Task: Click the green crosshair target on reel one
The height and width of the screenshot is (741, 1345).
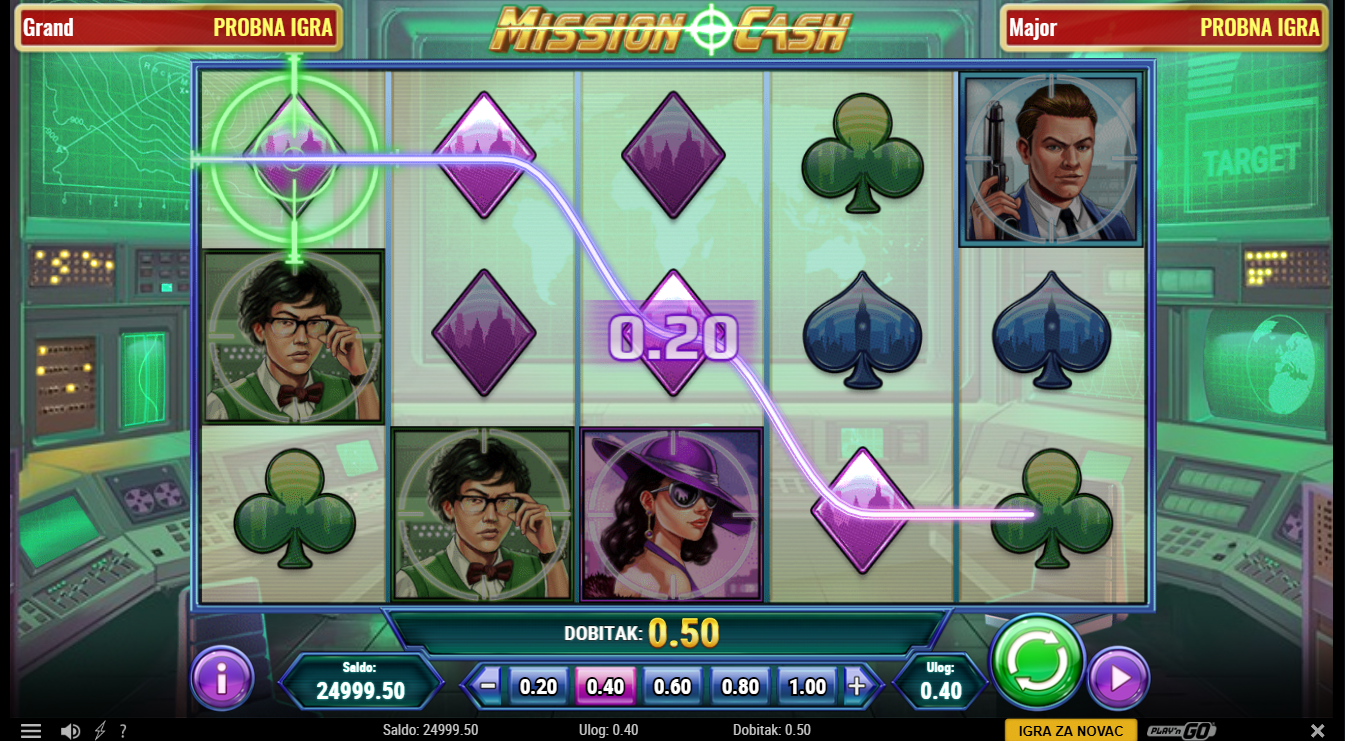Action: point(294,158)
